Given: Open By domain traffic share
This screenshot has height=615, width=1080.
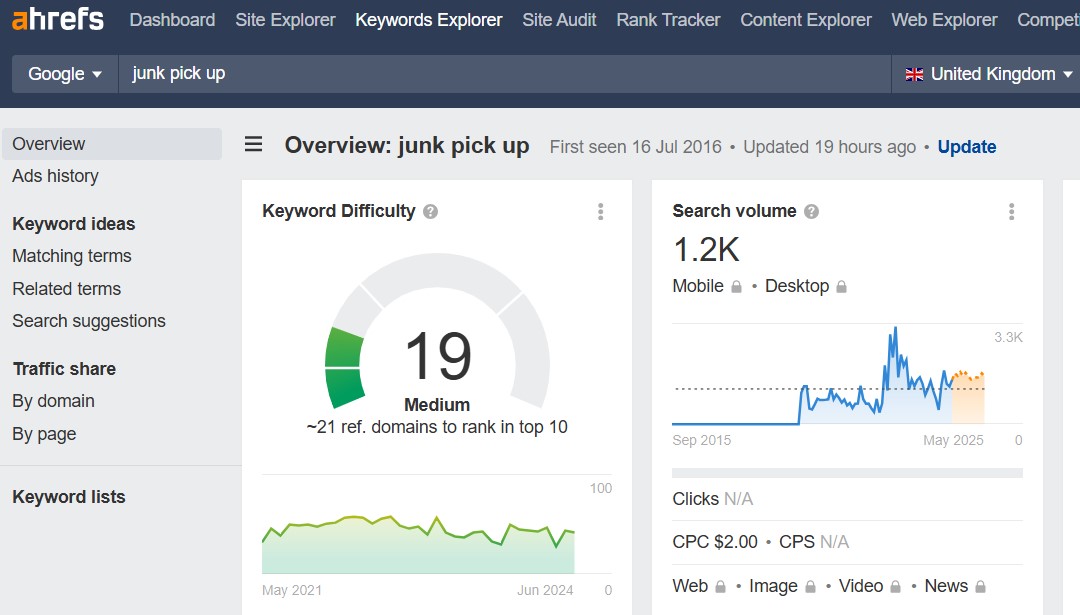Looking at the screenshot, I should [x=53, y=401].
